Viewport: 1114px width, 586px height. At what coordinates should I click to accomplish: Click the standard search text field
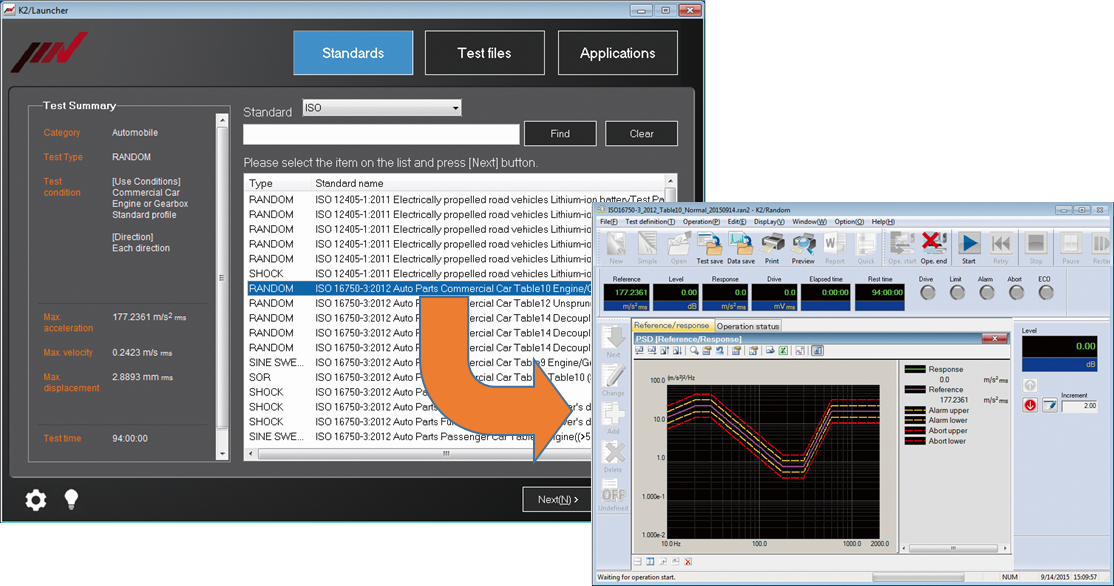(x=381, y=134)
